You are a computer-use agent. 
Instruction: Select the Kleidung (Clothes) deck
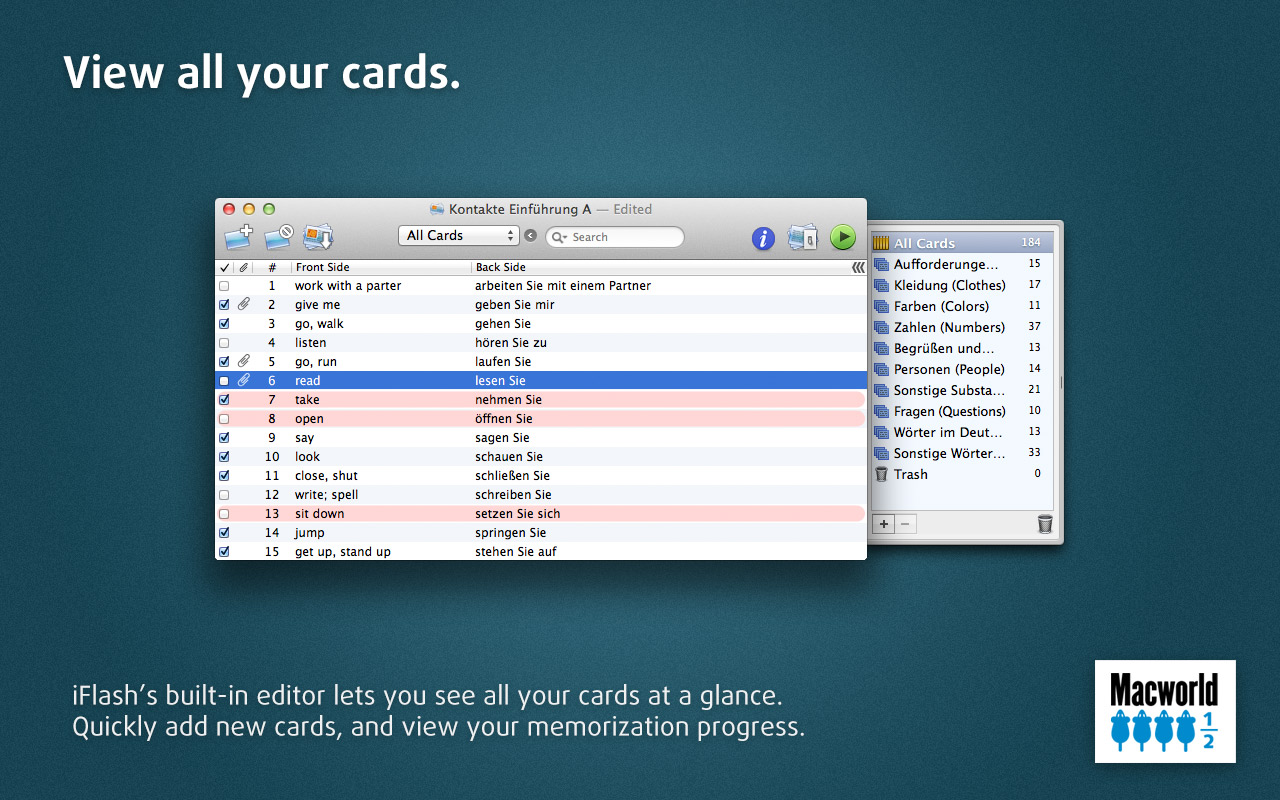(962, 285)
